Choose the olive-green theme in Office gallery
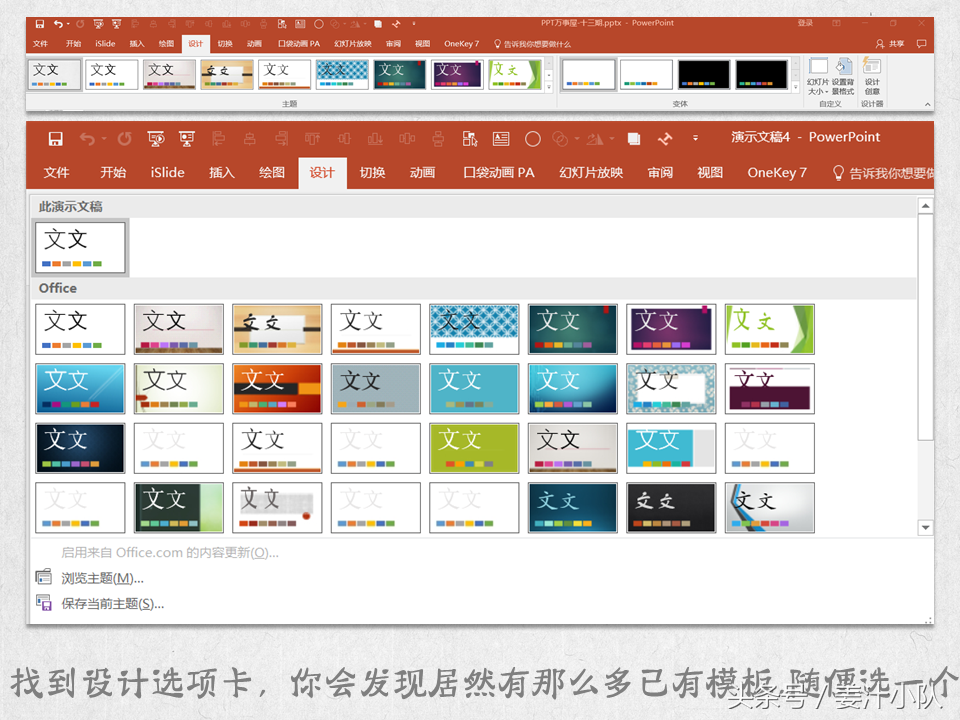960x720 pixels. click(x=474, y=448)
